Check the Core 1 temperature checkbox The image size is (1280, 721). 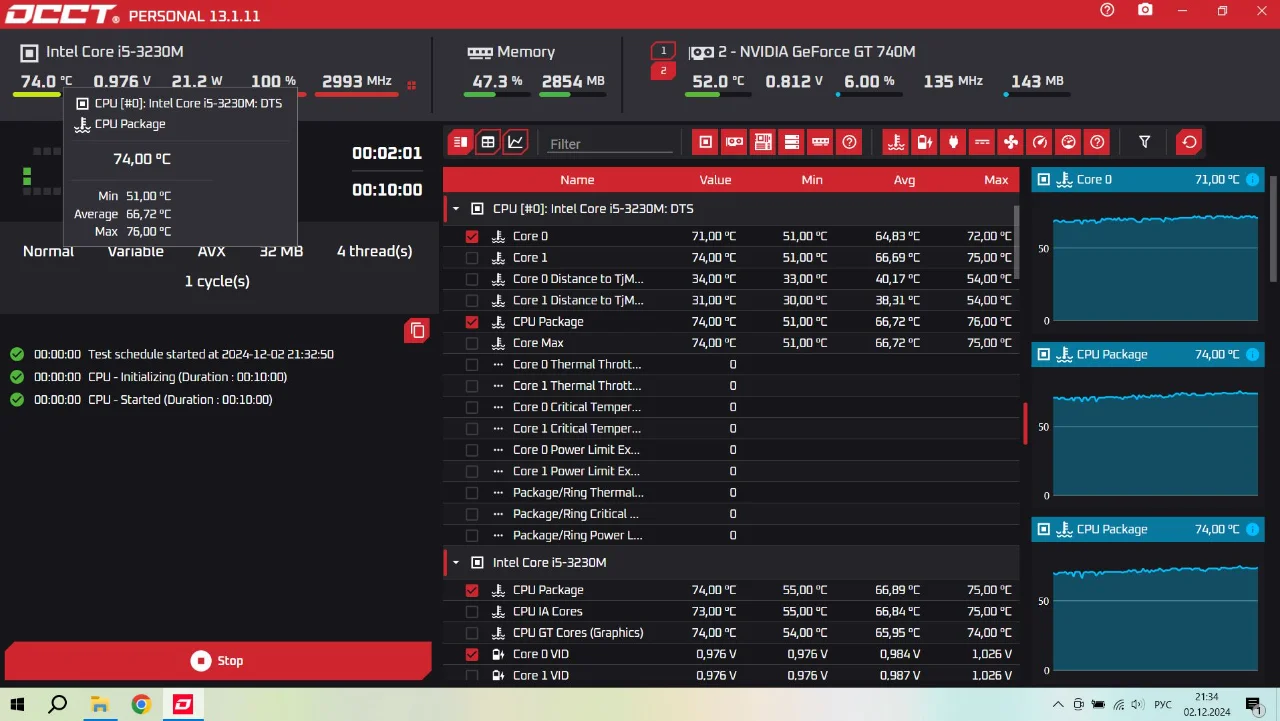[x=472, y=258]
